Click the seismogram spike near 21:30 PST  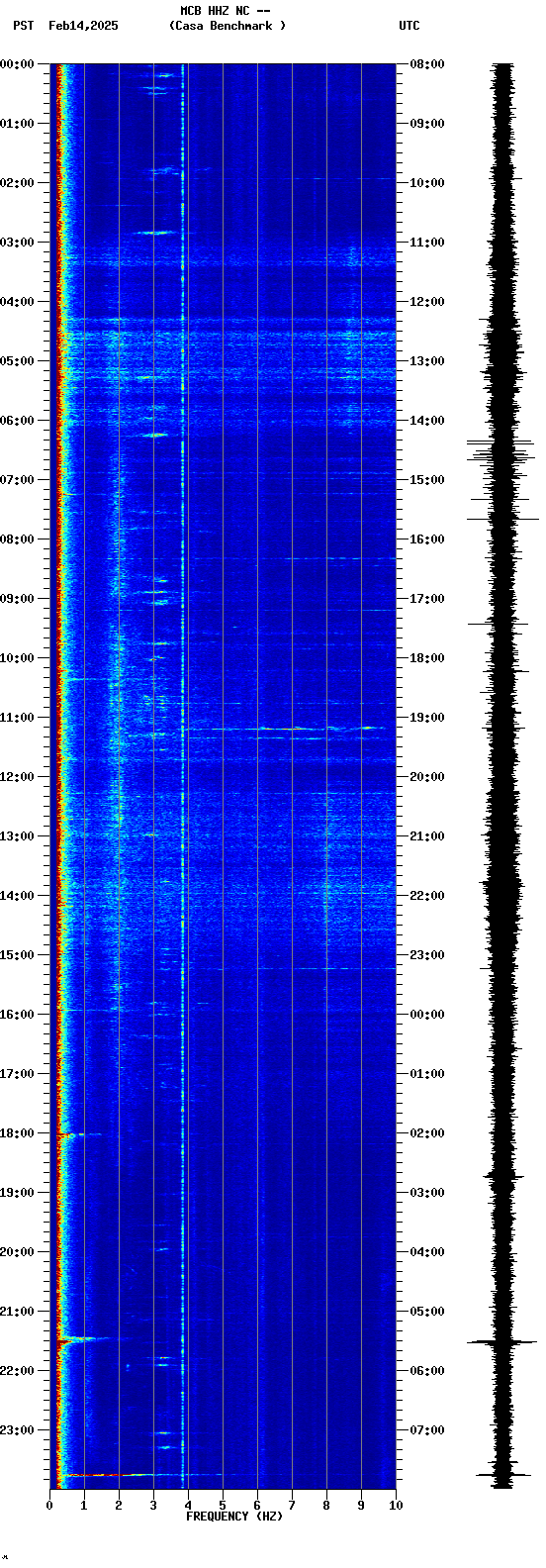(x=502, y=1341)
